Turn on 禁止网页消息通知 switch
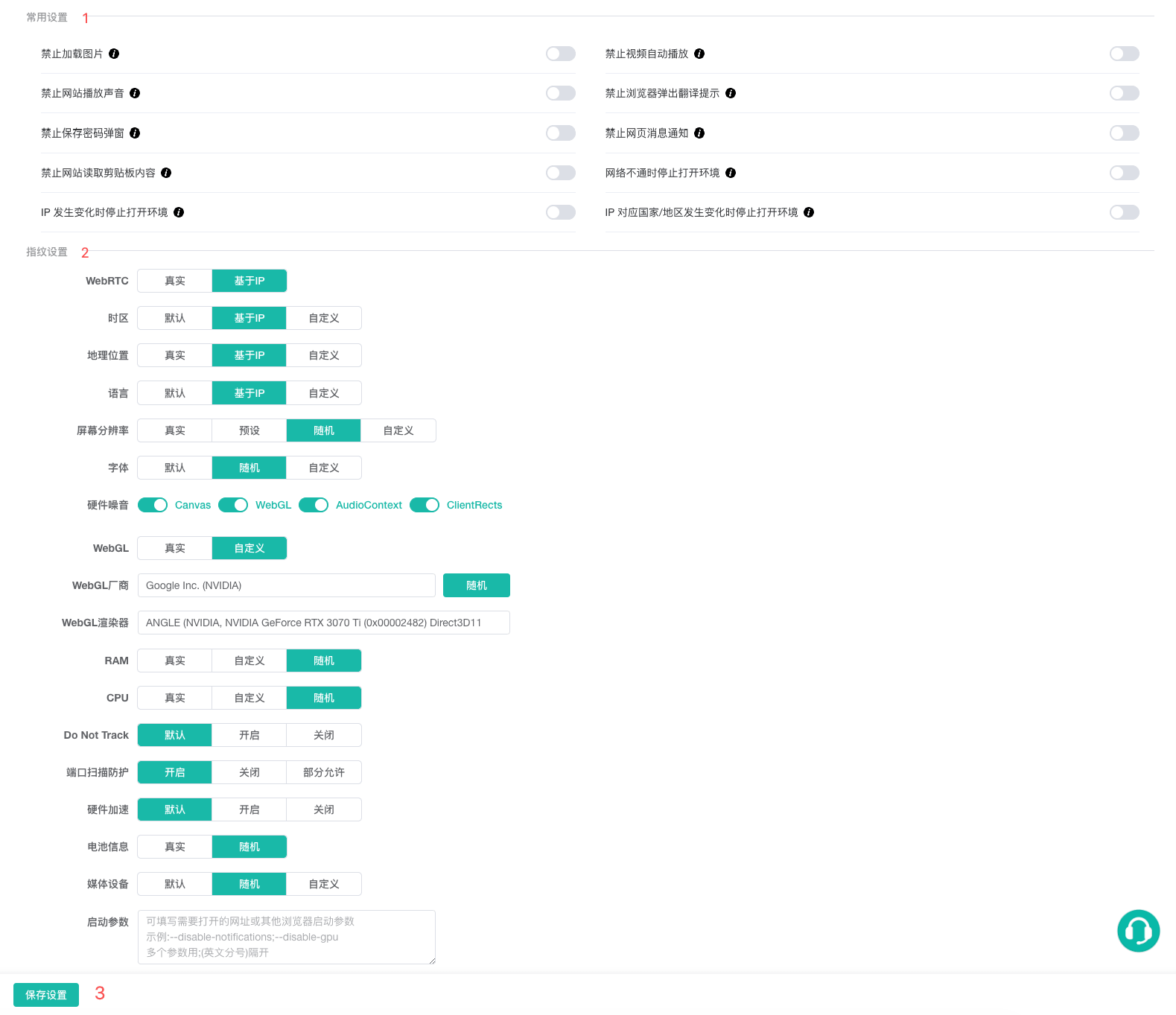Screen dimensions: 1176x1015 click(1125, 133)
